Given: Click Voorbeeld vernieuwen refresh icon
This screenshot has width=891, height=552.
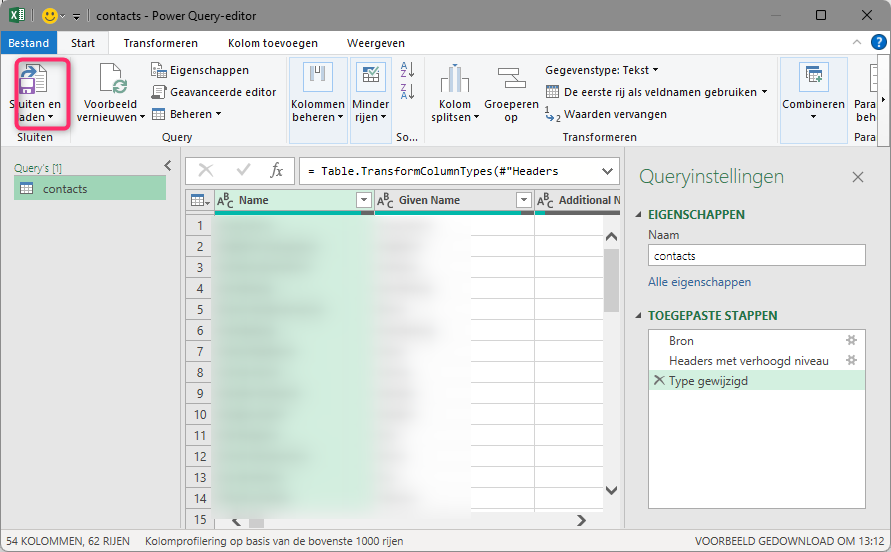Looking at the screenshot, I should 113,78.
